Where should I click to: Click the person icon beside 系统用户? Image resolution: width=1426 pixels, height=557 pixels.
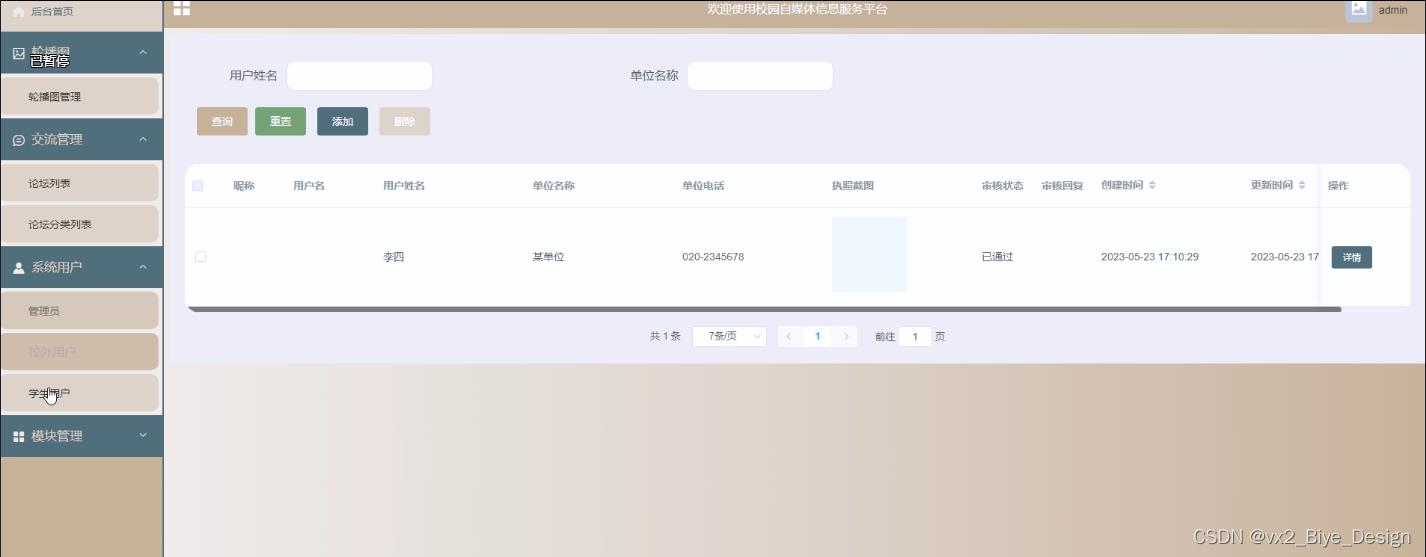point(18,268)
